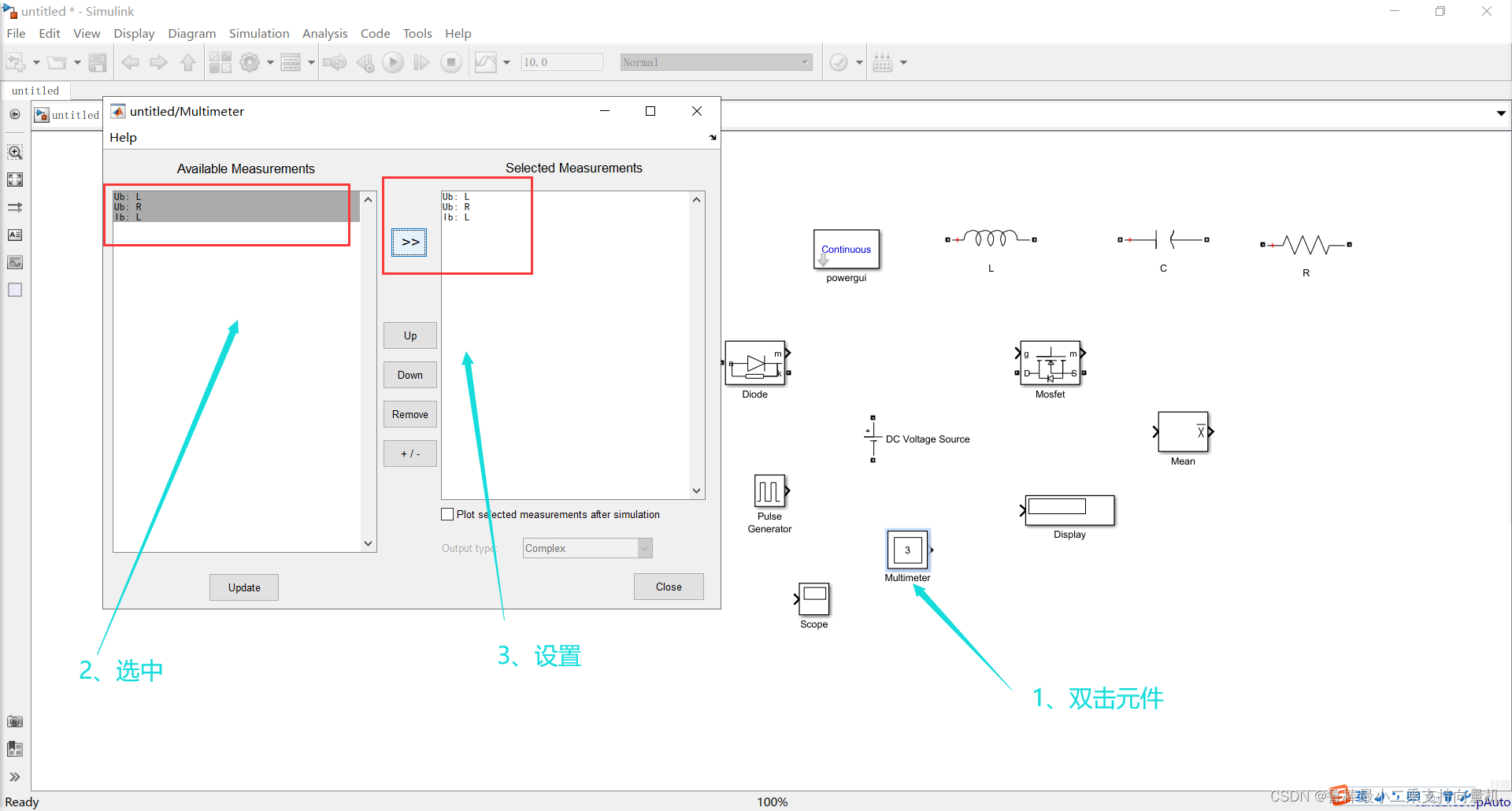The image size is (1512, 811).
Task: Expand the New Model dropdown arrow
Action: click(36, 62)
